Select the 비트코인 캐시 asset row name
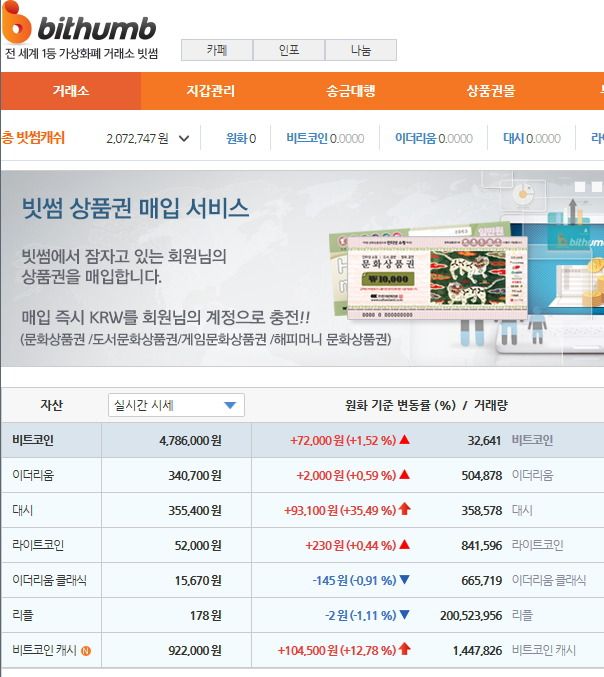Image resolution: width=604 pixels, height=677 pixels. (44, 650)
